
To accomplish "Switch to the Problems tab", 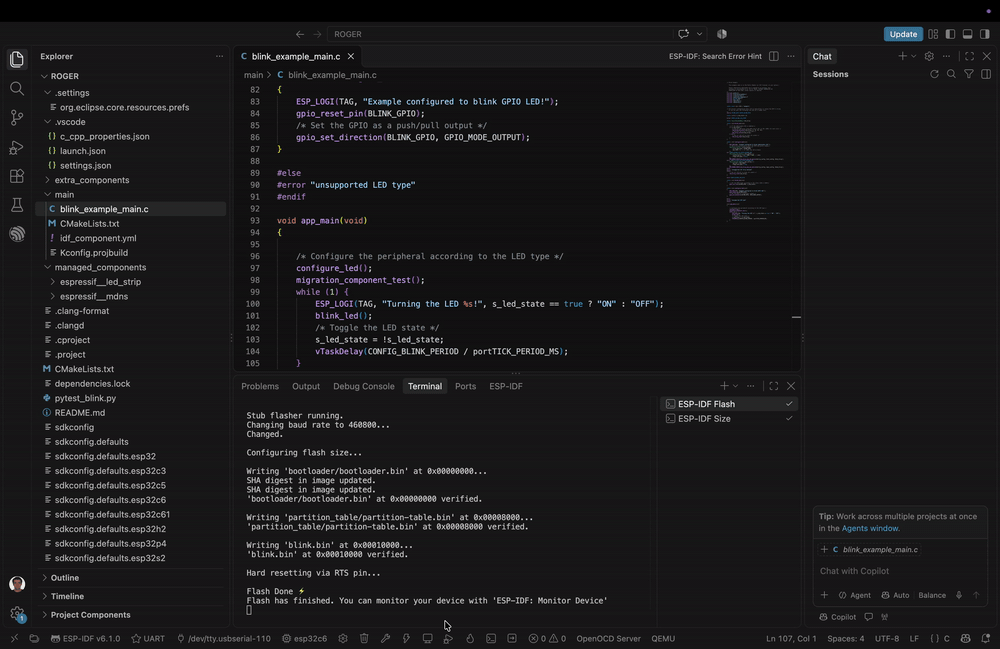I will click(x=260, y=386).
